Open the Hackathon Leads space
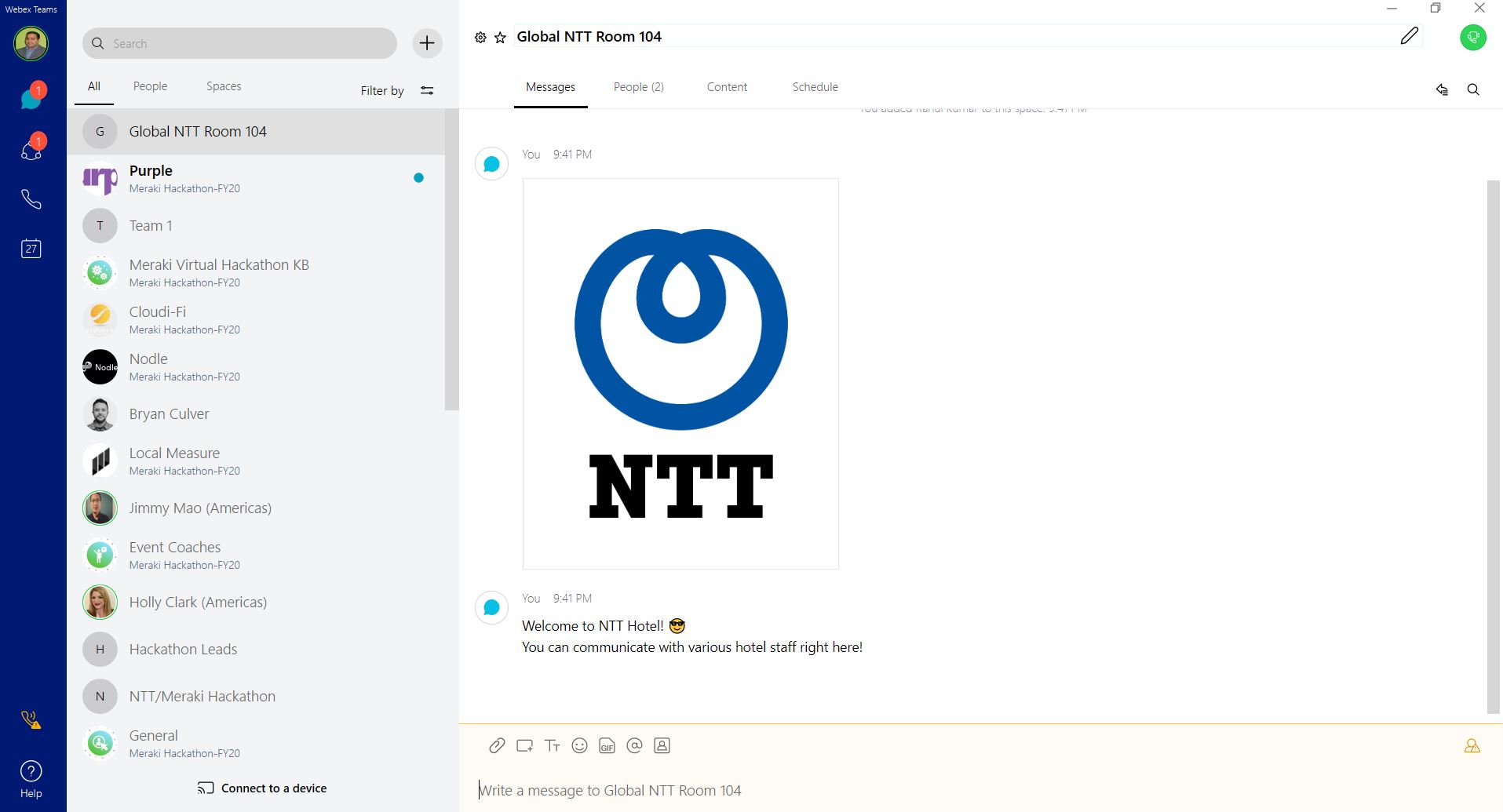This screenshot has width=1503, height=812. click(256, 650)
